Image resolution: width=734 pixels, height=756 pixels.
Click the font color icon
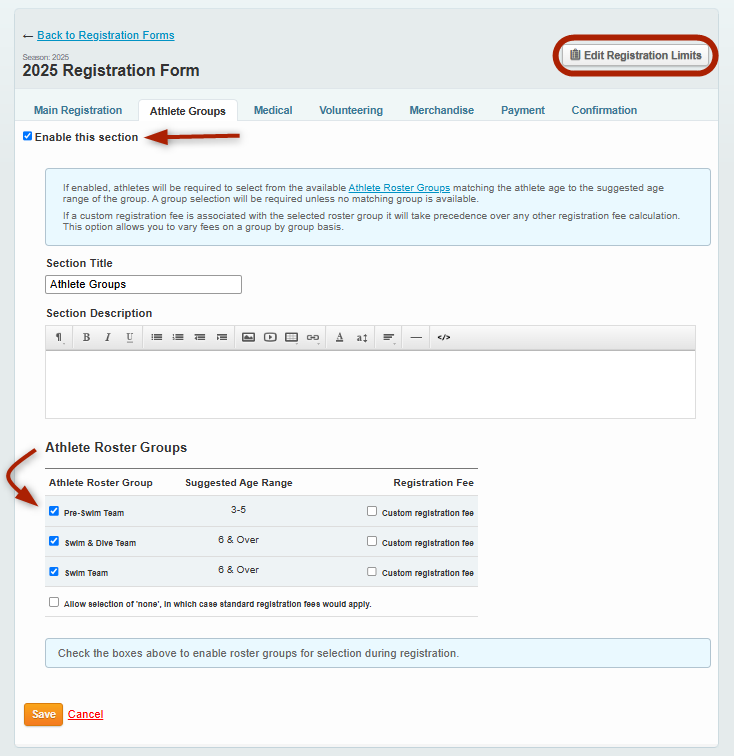(x=340, y=338)
